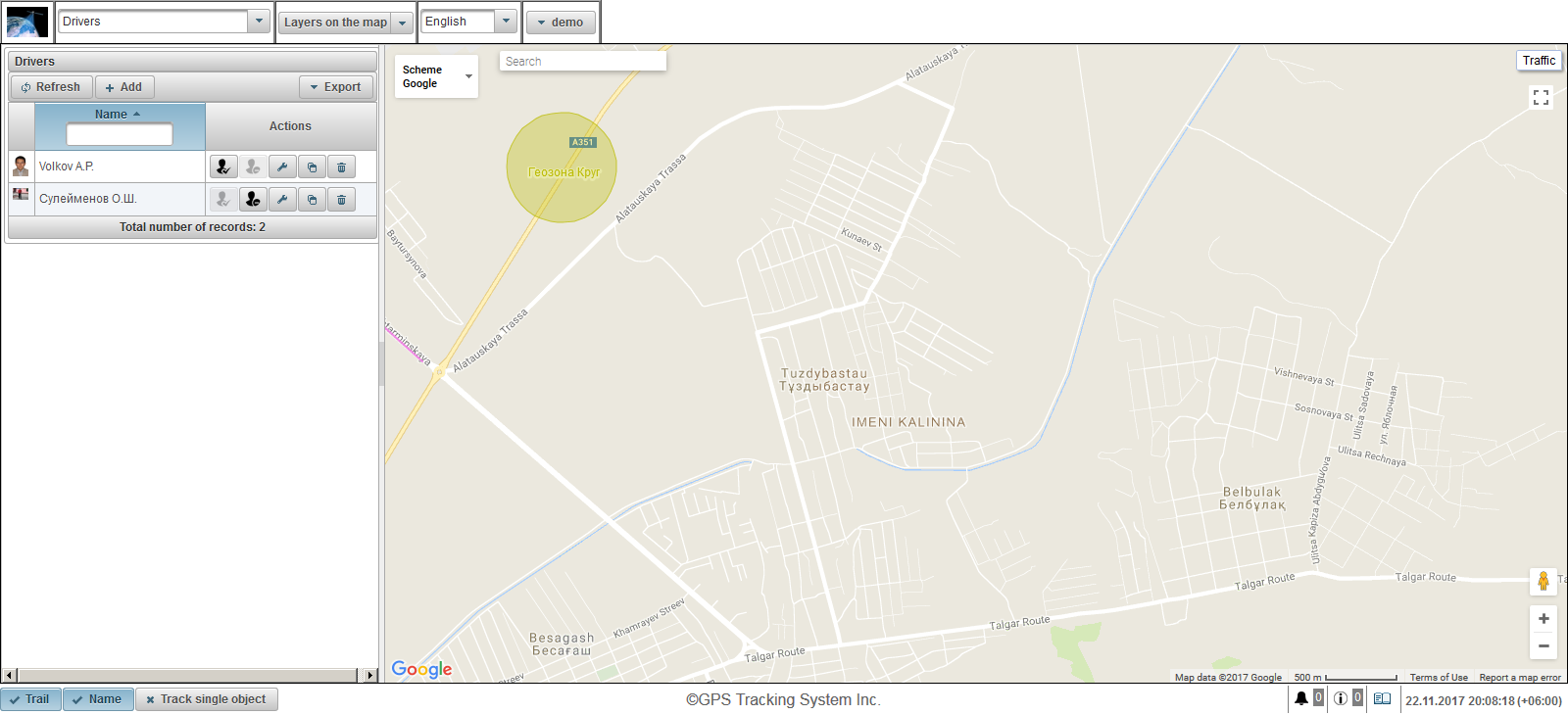Viewport: 1568px width, 715px height.
Task: Toggle the Name label option
Action: (98, 699)
